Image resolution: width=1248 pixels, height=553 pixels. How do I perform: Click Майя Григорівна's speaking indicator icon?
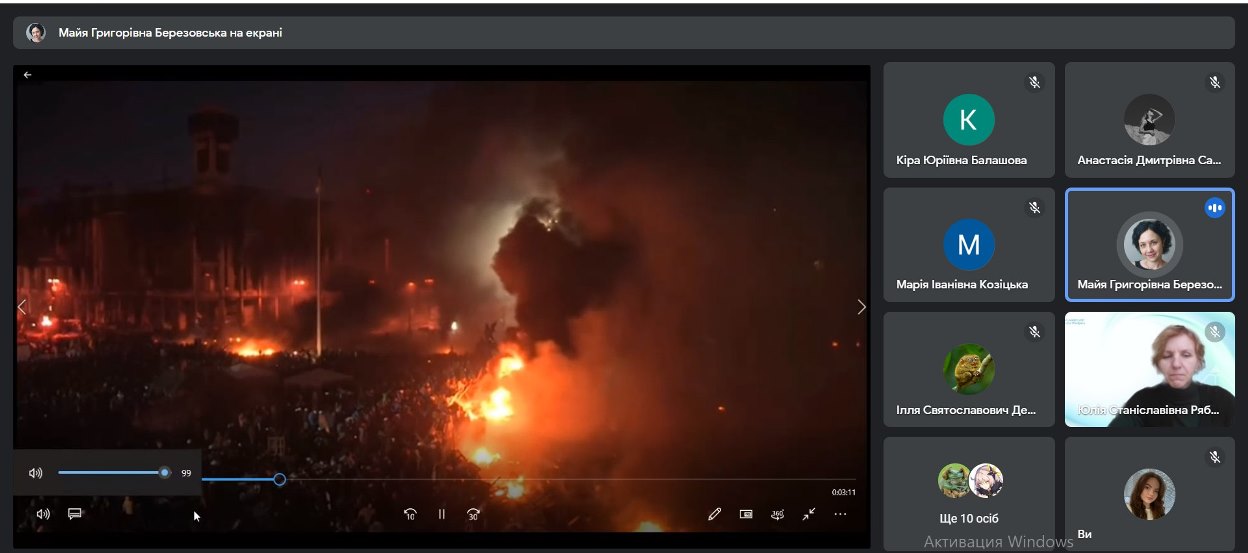click(1215, 208)
